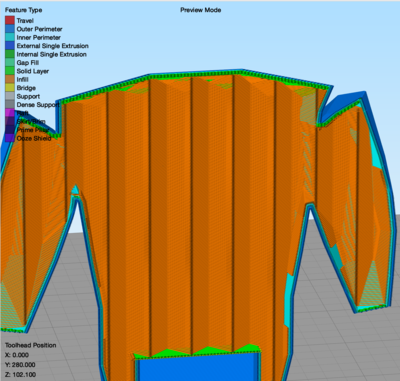400x381 pixels.
Task: Click the Ooze Shield purple swatch
Action: click(x=10, y=138)
